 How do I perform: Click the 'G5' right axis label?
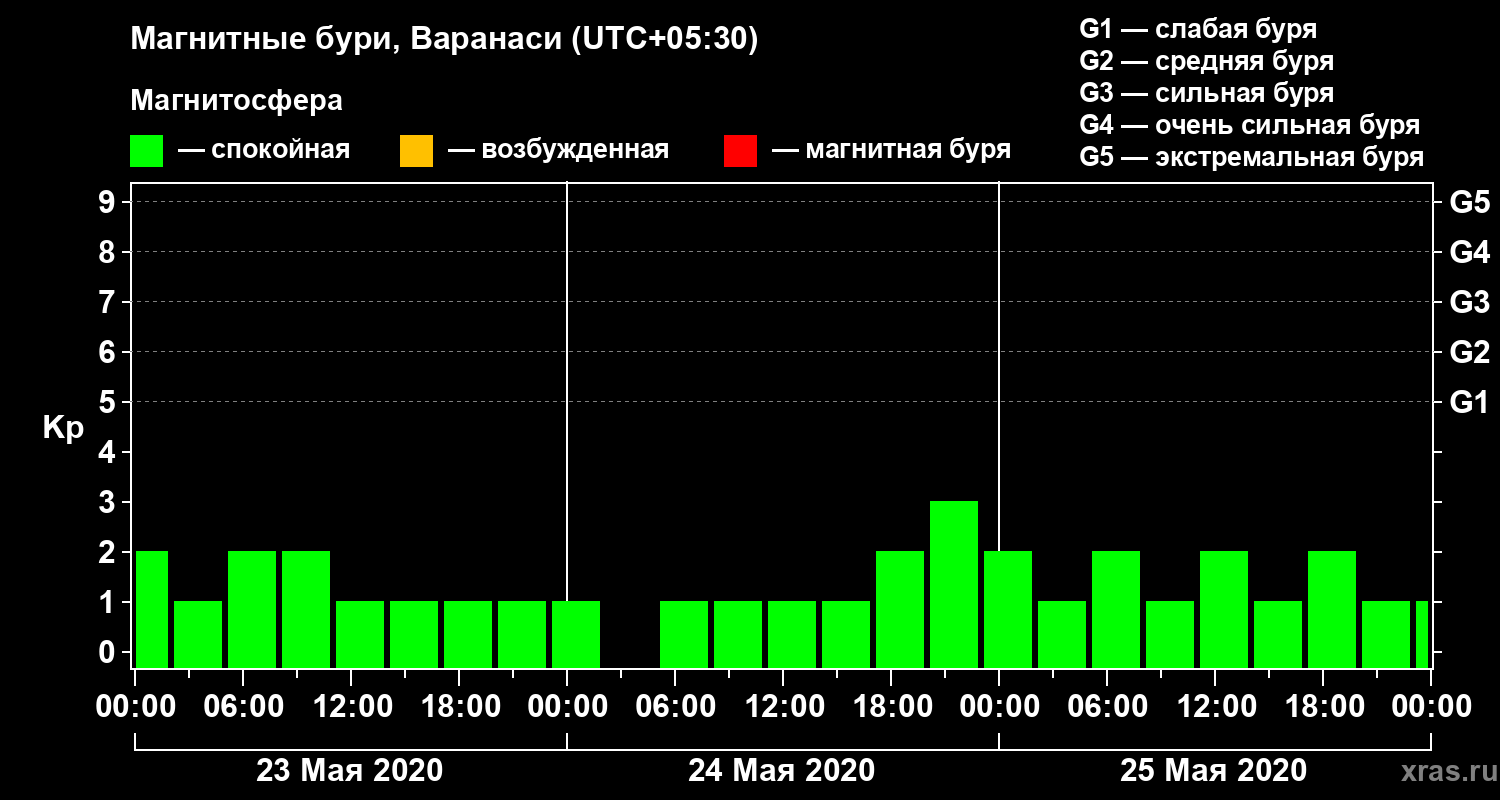click(1469, 202)
